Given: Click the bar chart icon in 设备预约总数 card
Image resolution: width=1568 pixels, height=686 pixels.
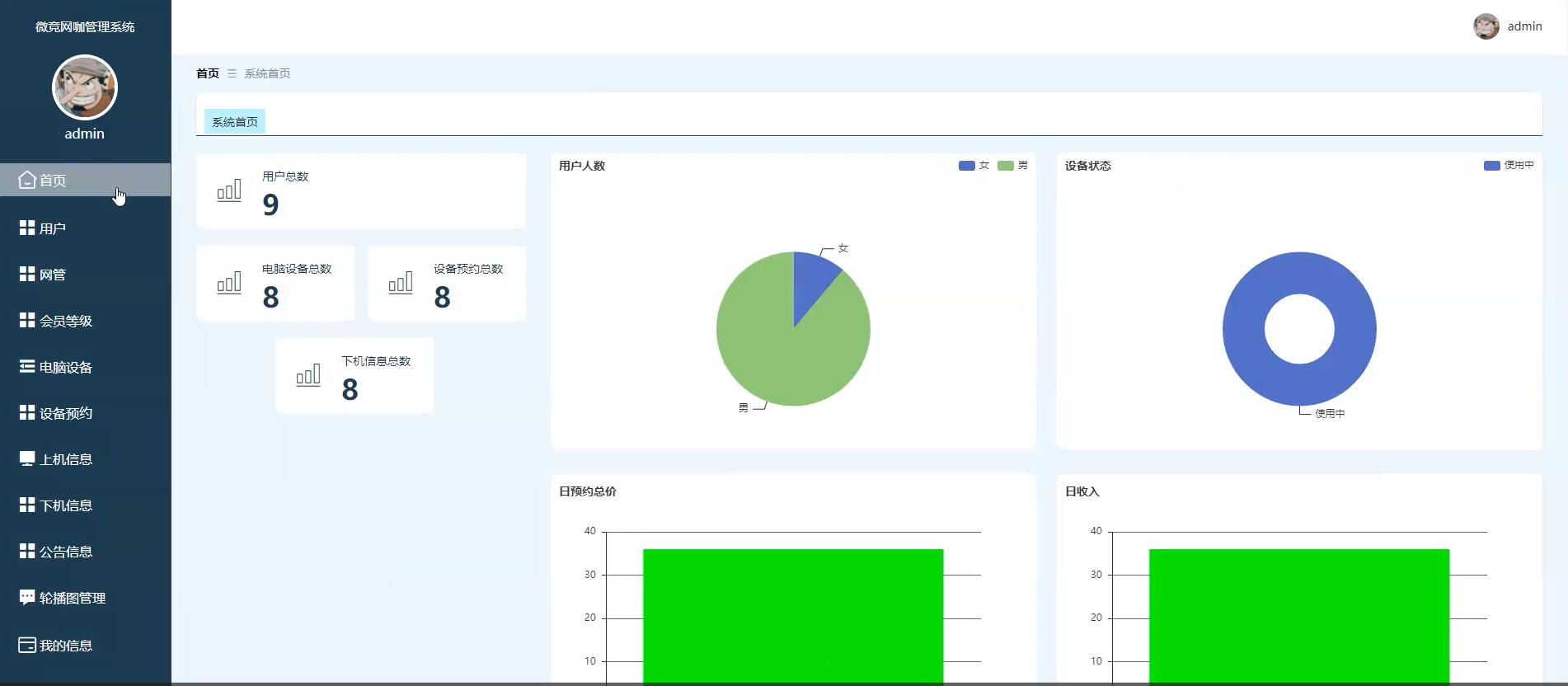Looking at the screenshot, I should (x=401, y=283).
